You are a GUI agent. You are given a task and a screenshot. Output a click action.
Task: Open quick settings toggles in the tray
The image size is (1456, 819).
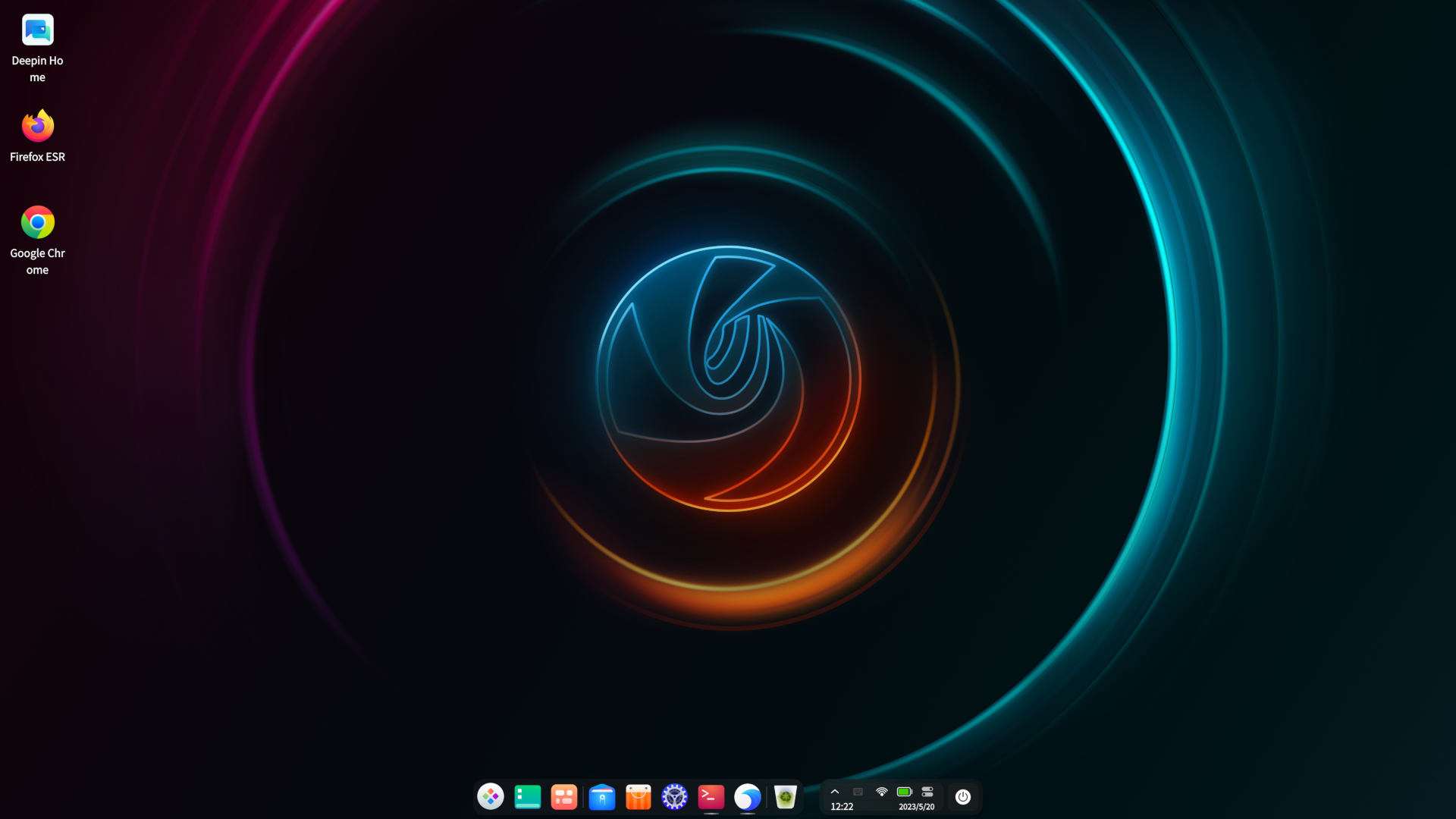(x=927, y=791)
